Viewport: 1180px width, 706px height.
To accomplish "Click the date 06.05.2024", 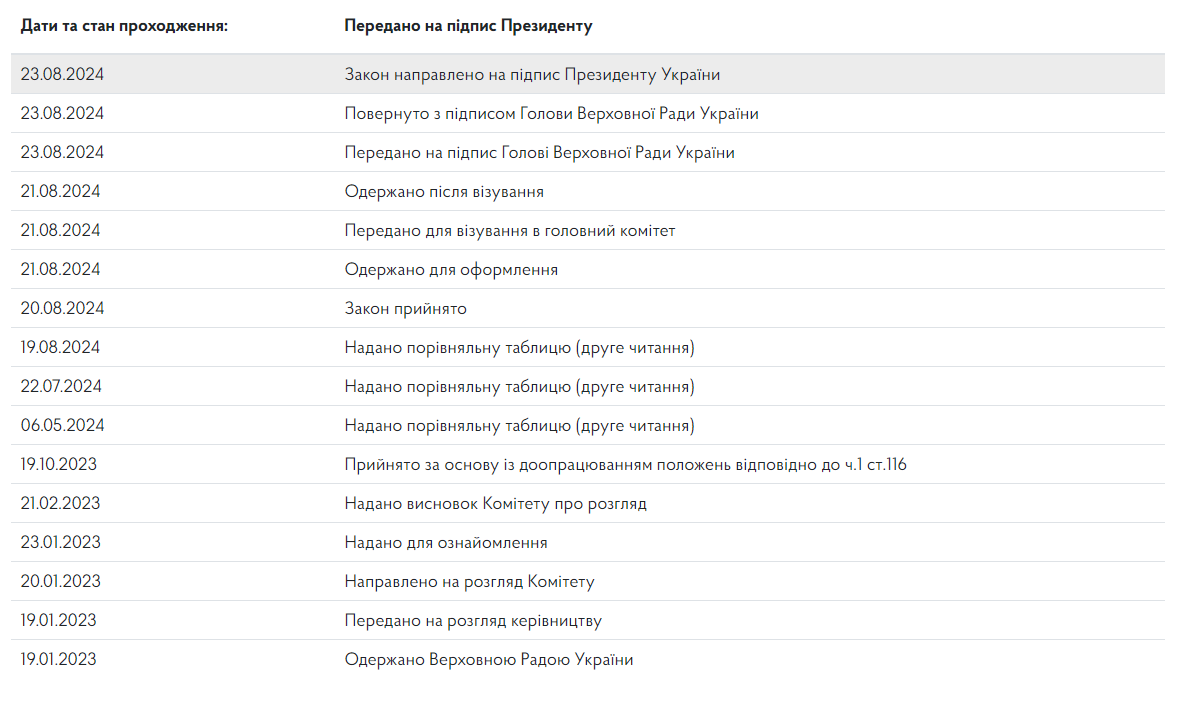I will point(62,426).
